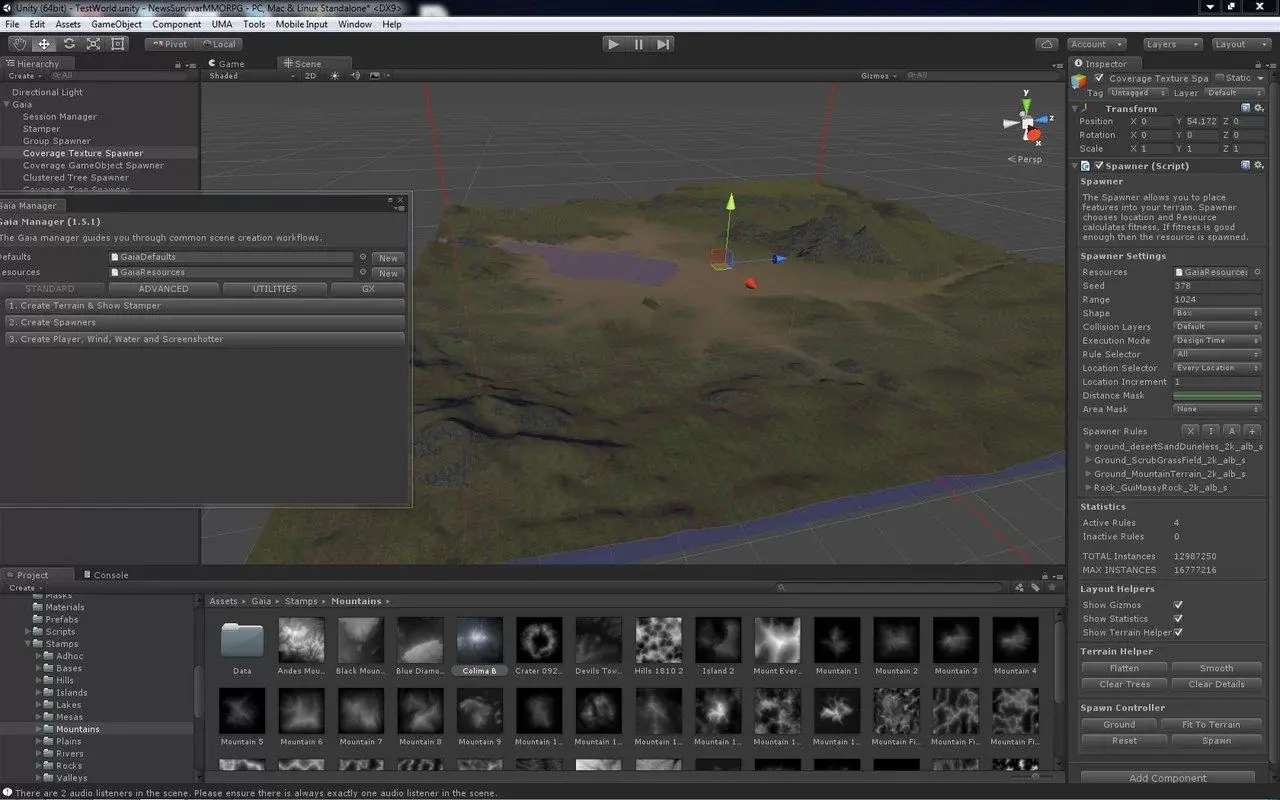Open the Shaded draw mode dropdown
This screenshot has height=800, width=1280.
point(251,76)
